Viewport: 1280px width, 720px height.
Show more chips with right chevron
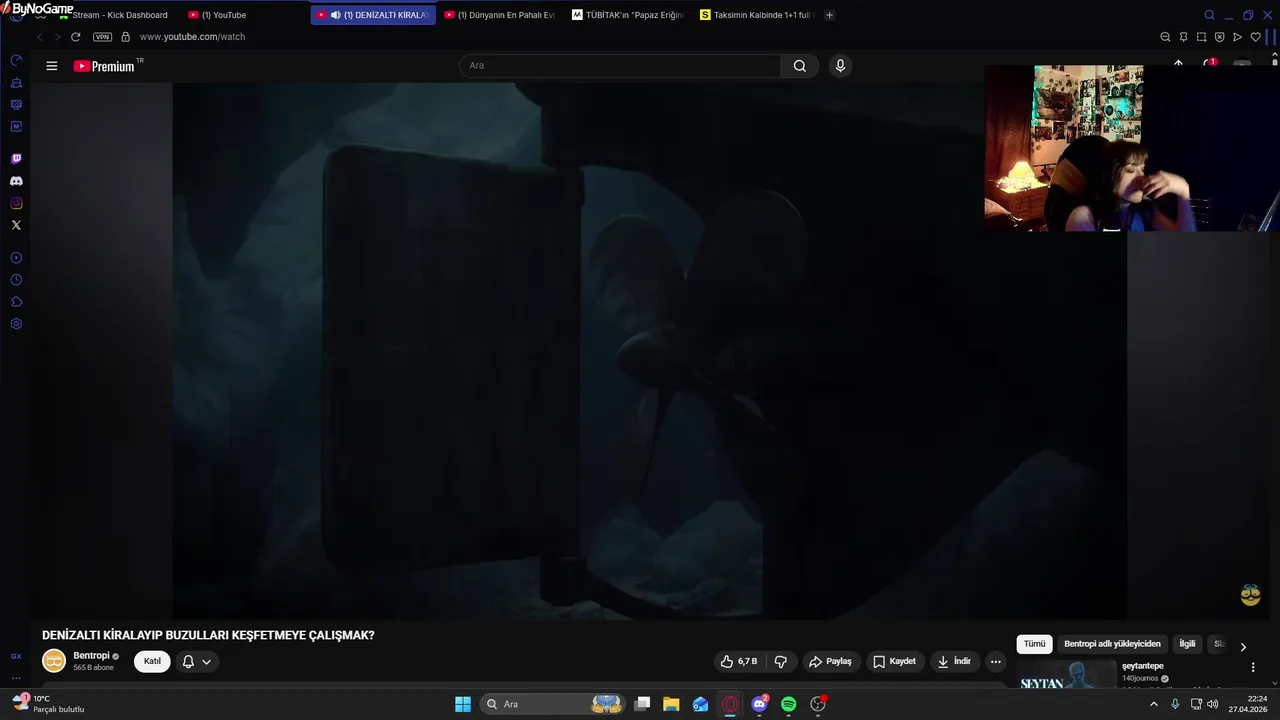(x=1243, y=646)
